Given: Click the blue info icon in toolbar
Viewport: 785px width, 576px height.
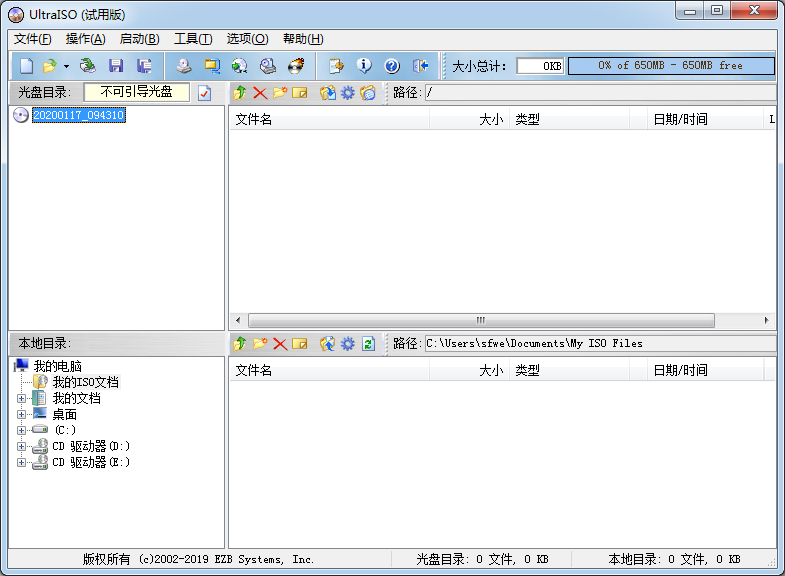Looking at the screenshot, I should [x=364, y=66].
